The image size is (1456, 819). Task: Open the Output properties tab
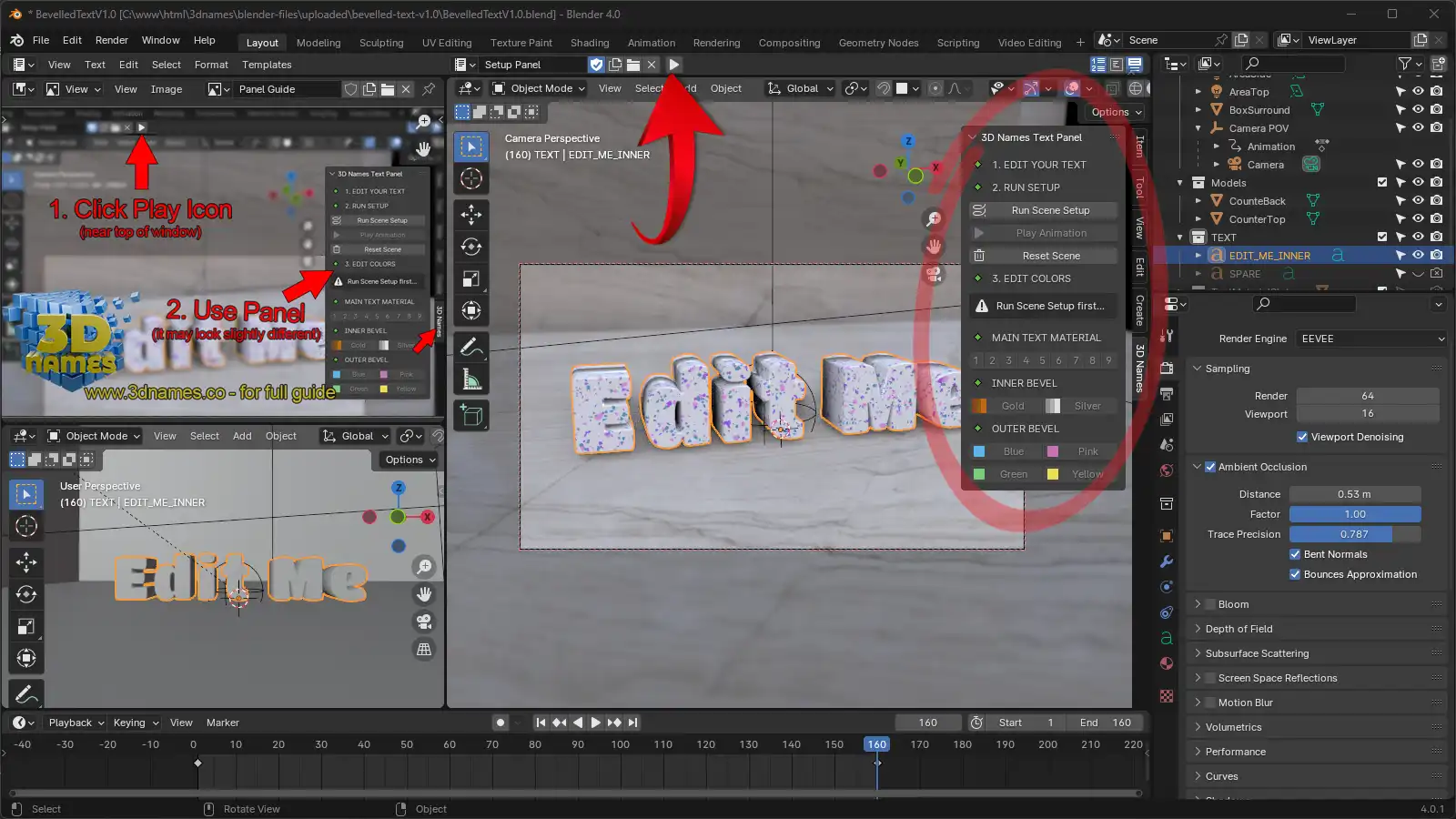pyautogui.click(x=1167, y=394)
